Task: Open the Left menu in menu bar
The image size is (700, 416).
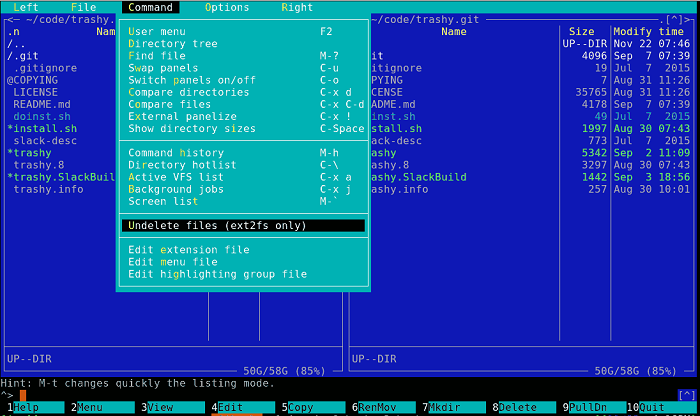Action: pyautogui.click(x=26, y=7)
